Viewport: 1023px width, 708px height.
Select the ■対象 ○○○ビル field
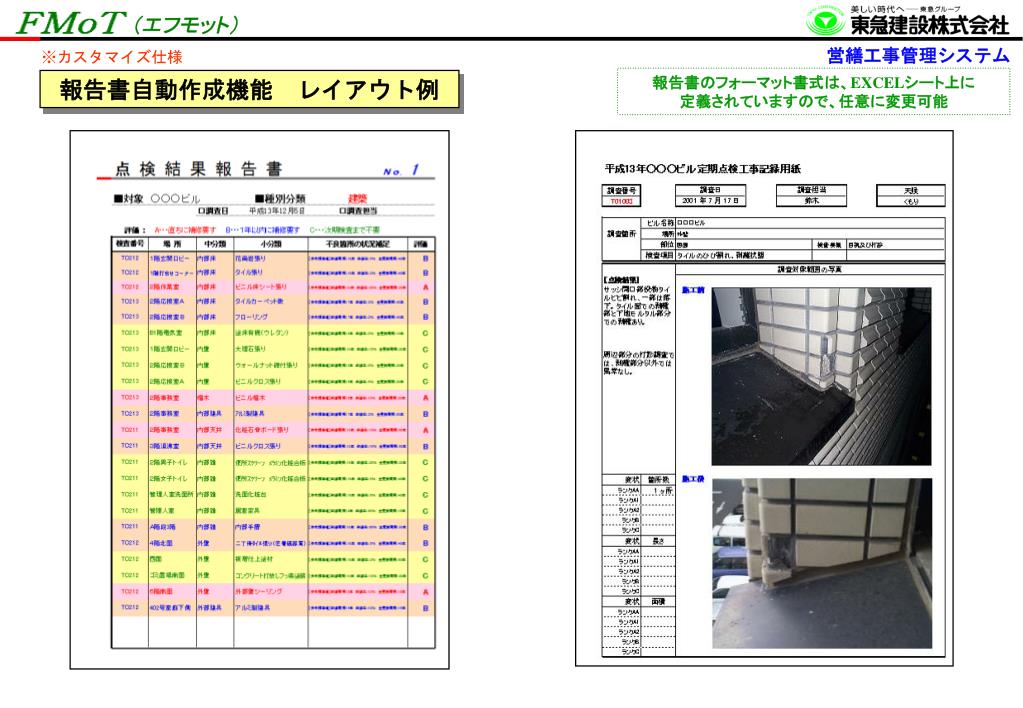coord(157,198)
